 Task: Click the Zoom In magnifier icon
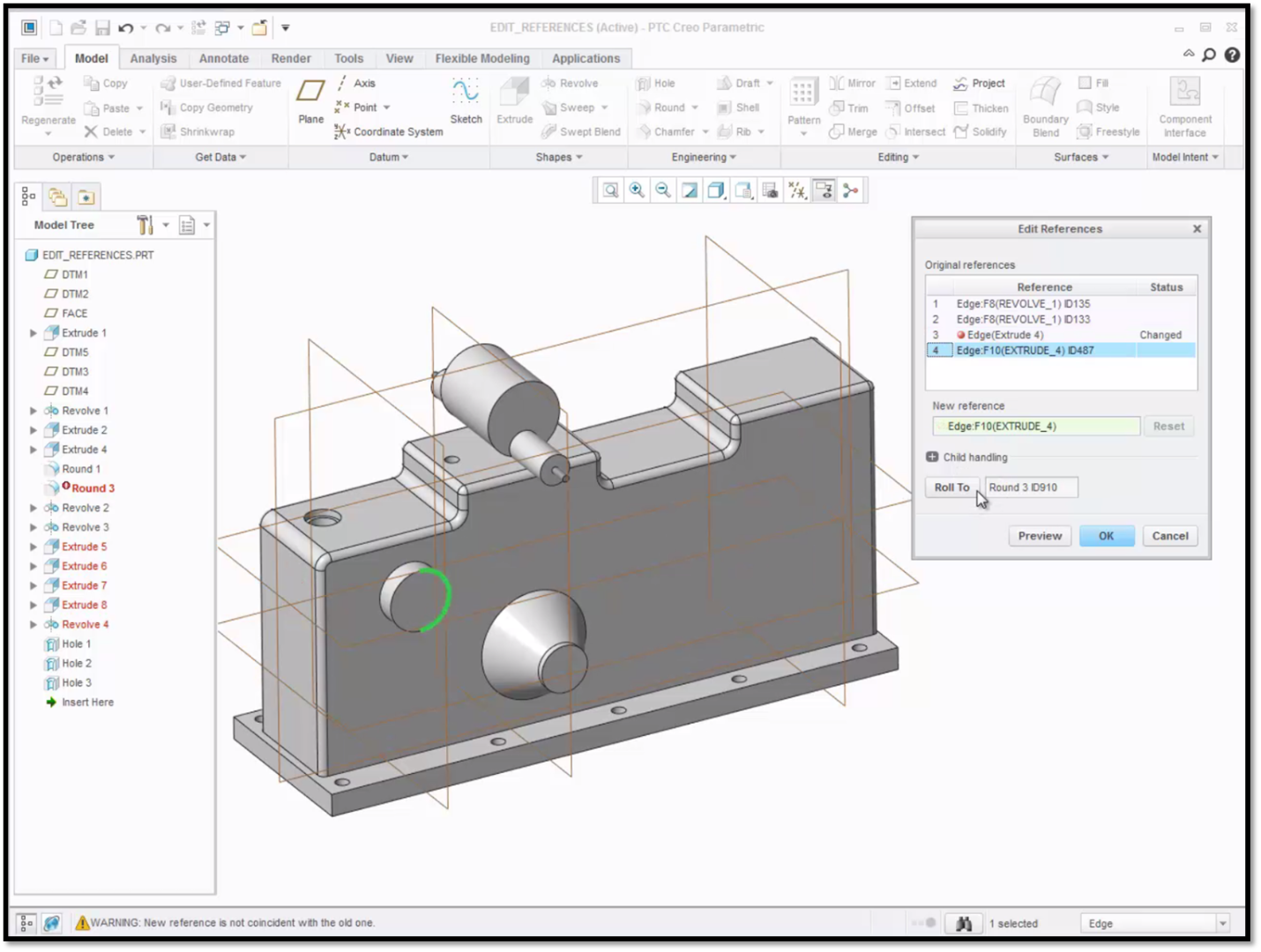coord(637,190)
